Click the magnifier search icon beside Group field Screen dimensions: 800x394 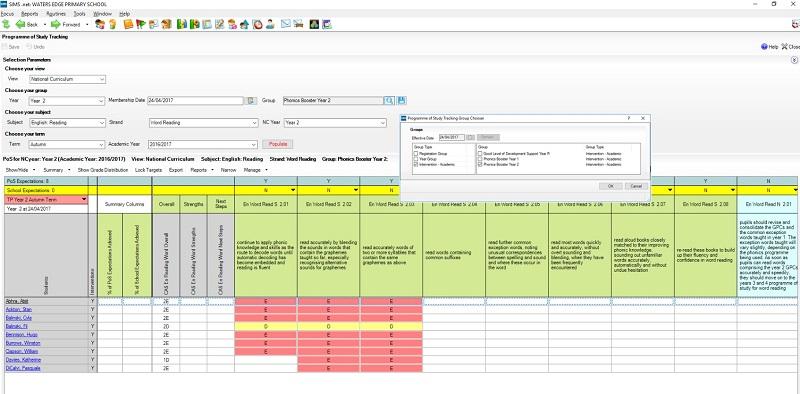[x=389, y=101]
